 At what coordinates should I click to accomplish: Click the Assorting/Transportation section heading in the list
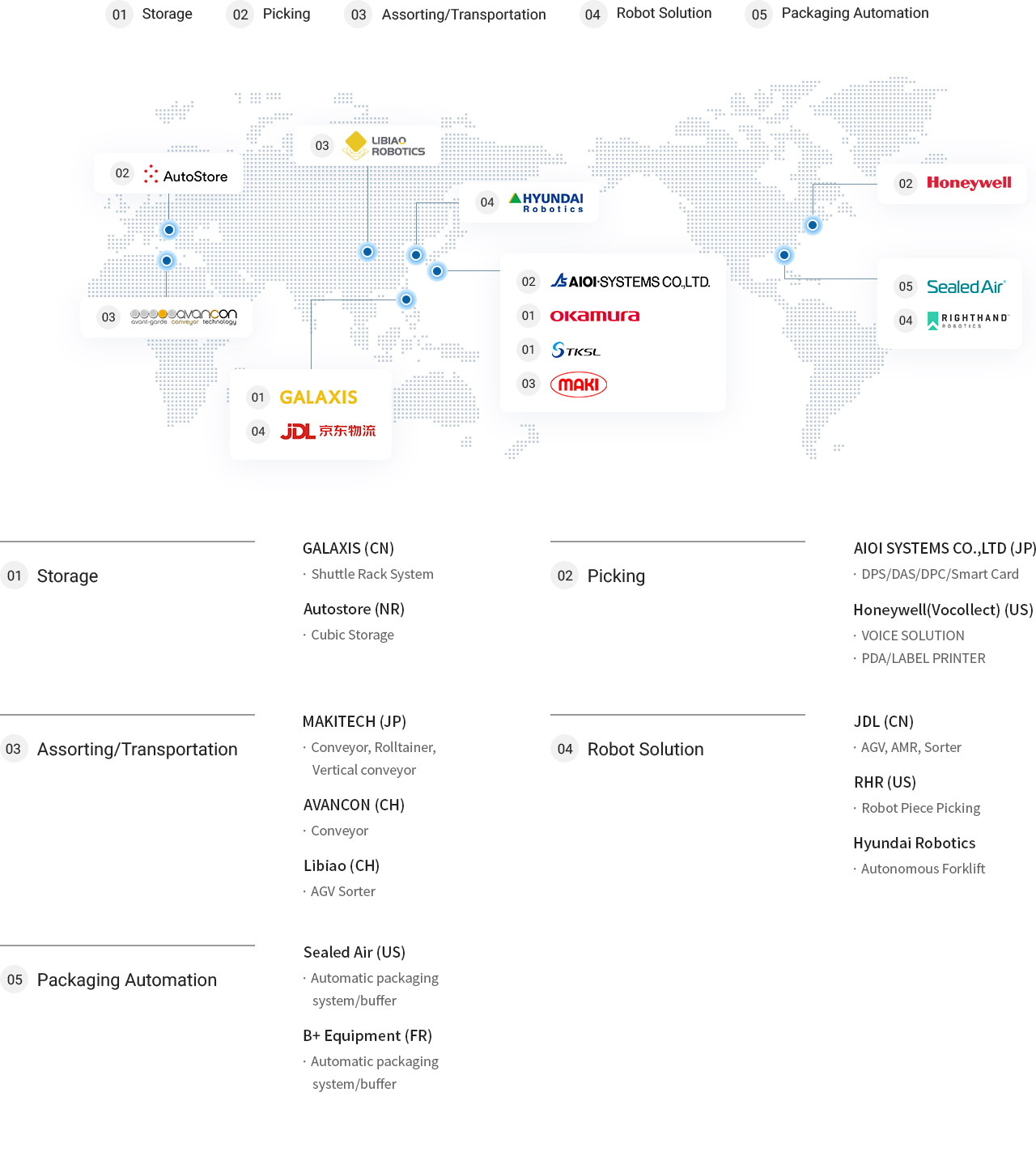point(138,750)
